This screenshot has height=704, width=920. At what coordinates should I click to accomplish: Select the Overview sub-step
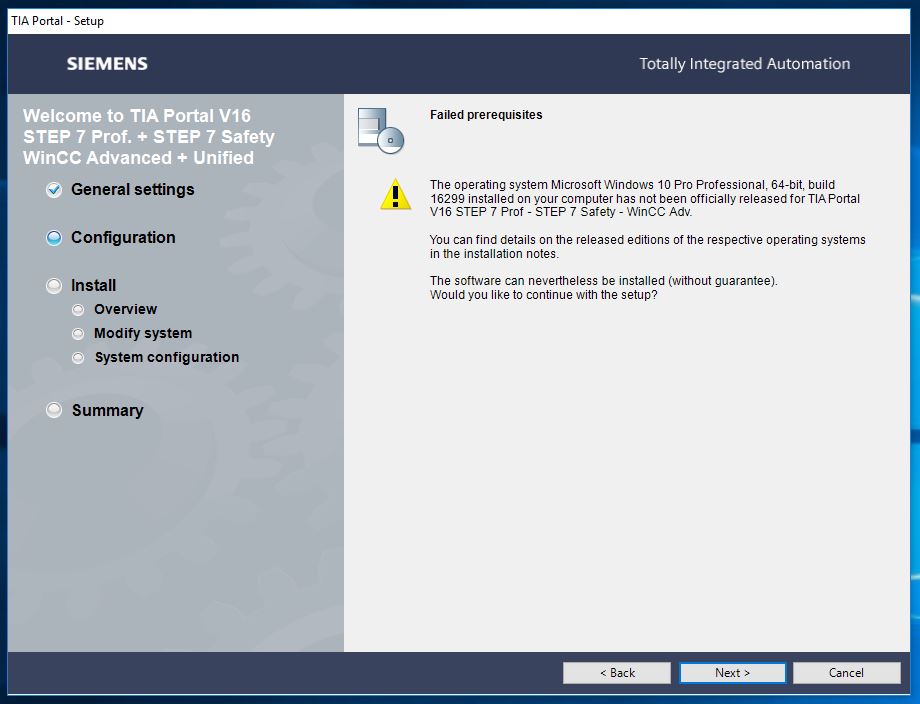click(125, 310)
